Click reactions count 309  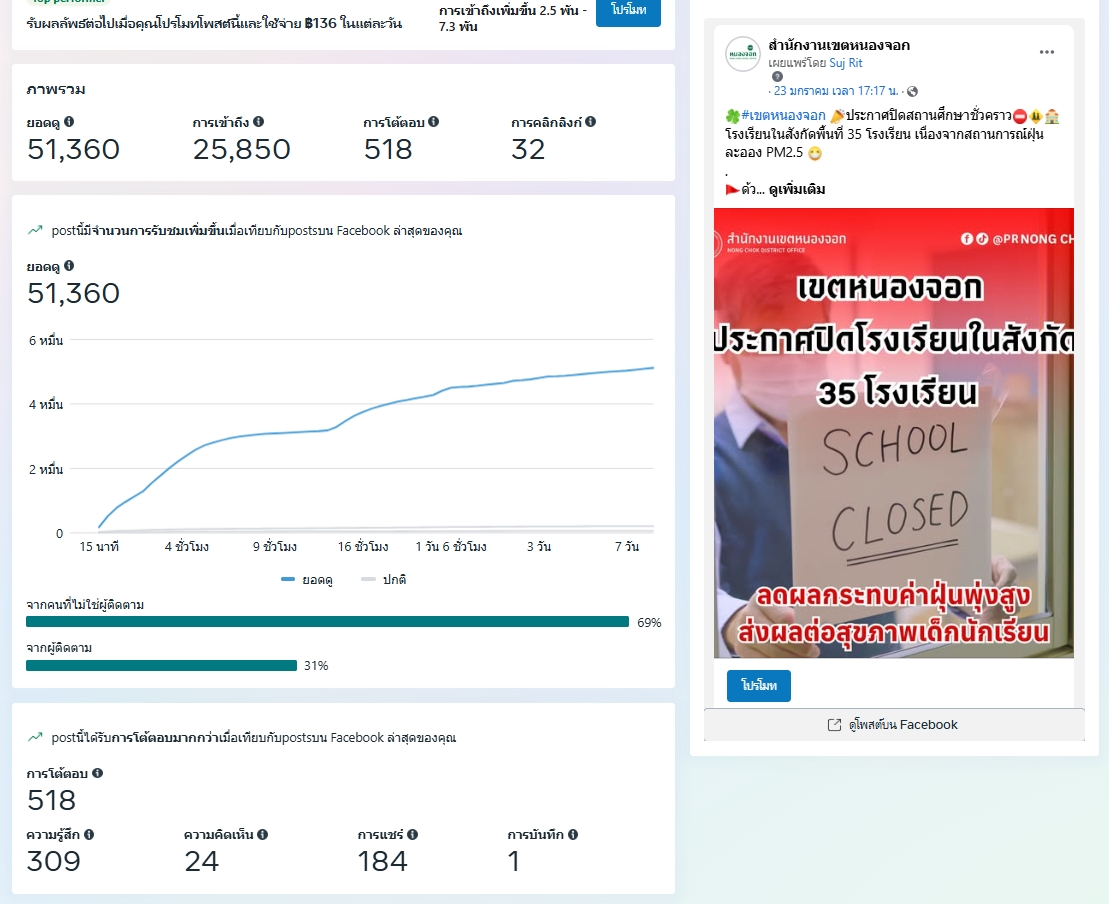(54, 862)
